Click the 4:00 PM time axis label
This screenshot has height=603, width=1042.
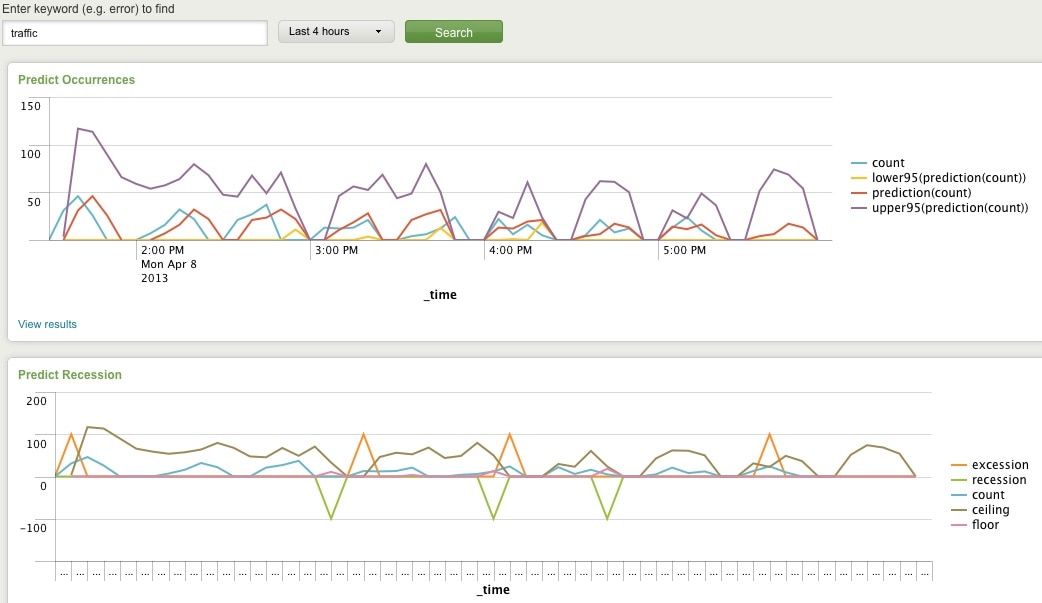point(510,250)
